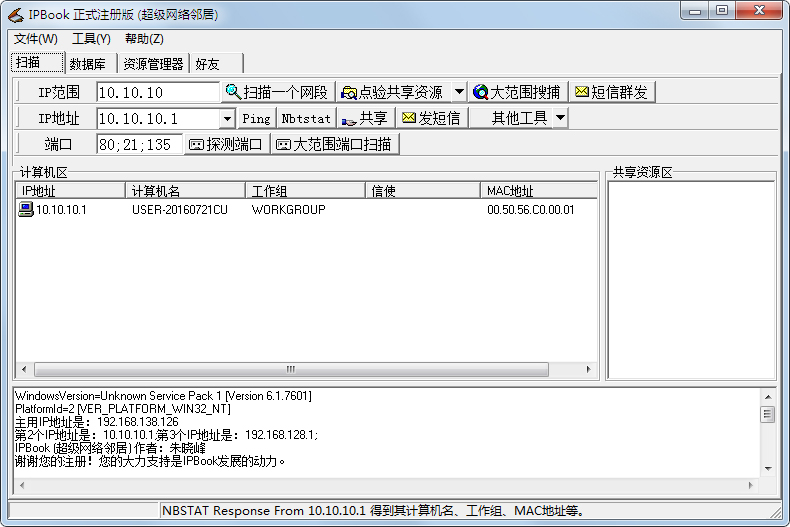
Task: Open the 工具(Y) menu
Action: 91,39
